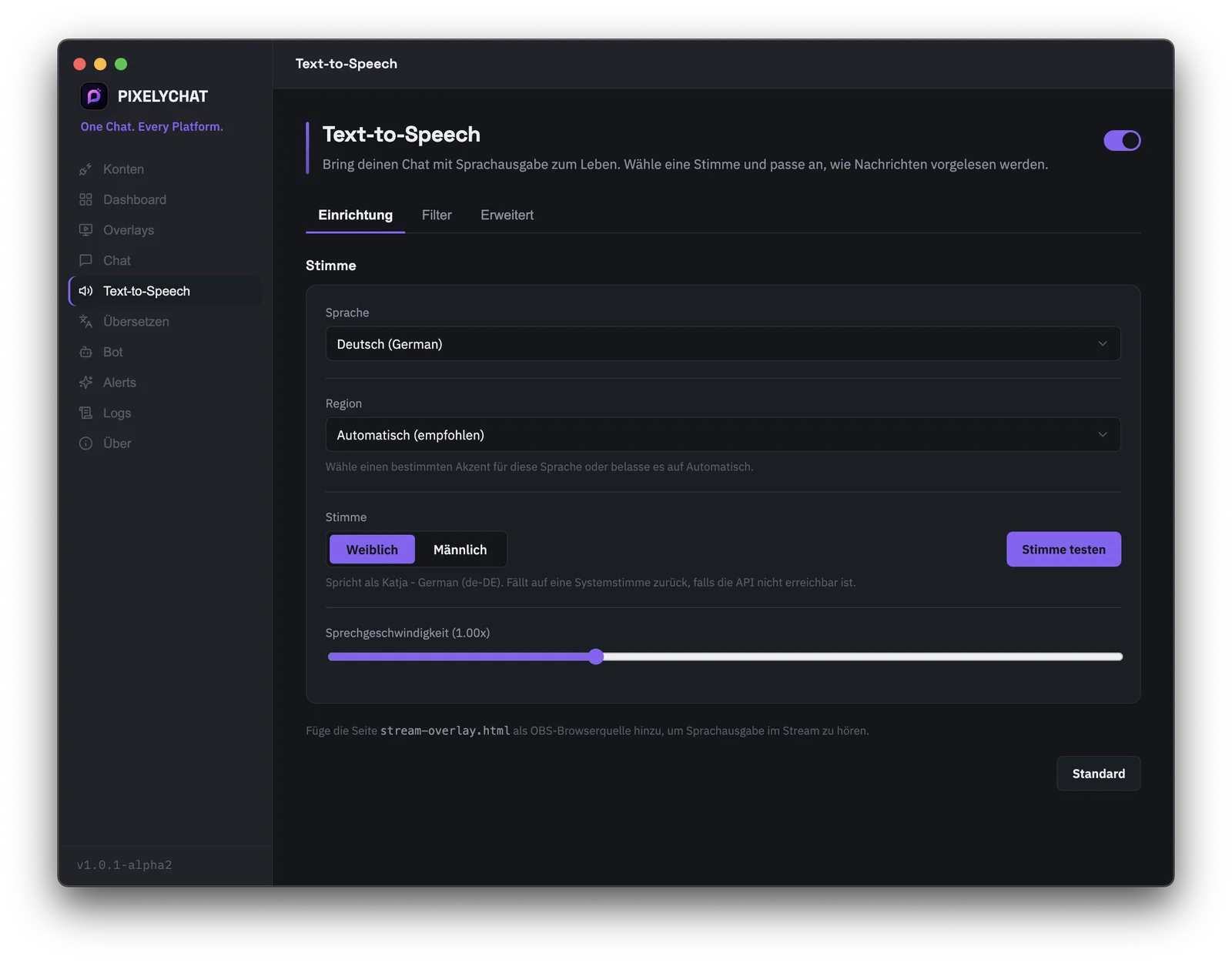Click the PIXELYCHAT title text

point(162,96)
